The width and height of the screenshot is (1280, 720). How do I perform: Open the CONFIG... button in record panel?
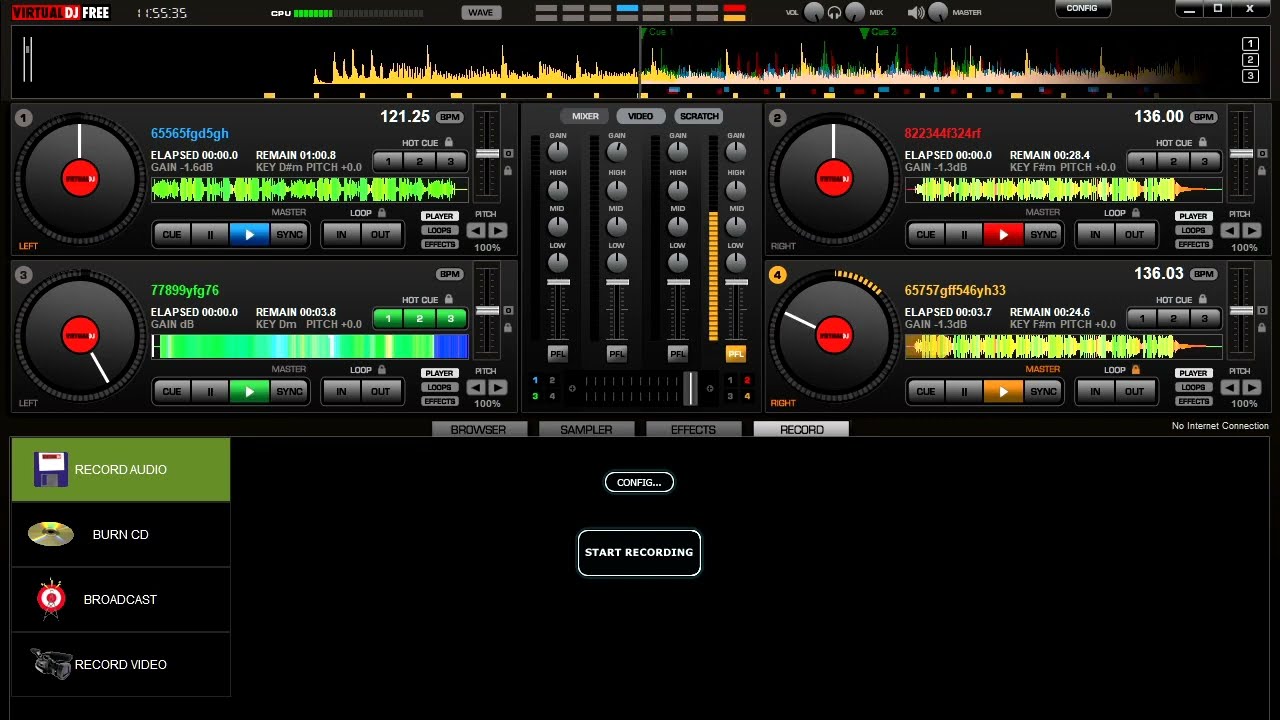(x=639, y=482)
